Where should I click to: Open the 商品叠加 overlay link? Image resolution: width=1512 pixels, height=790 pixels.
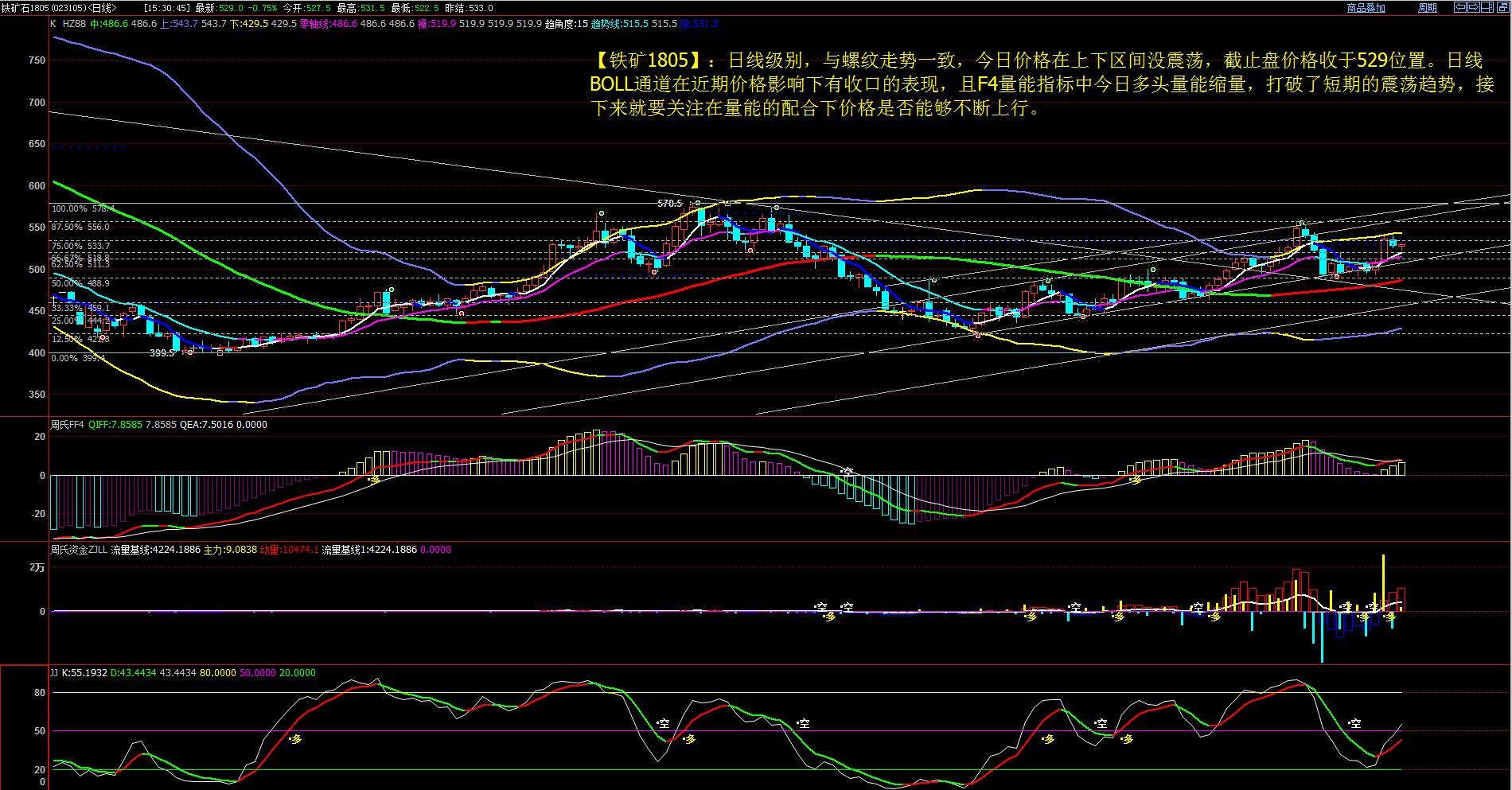point(1366,8)
